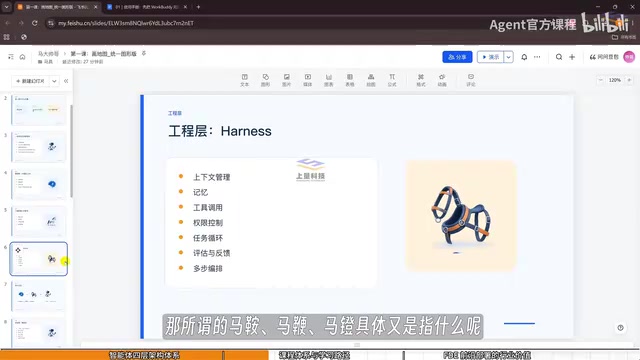
Task: Click the small 工程层 label above title
Action: (175, 113)
